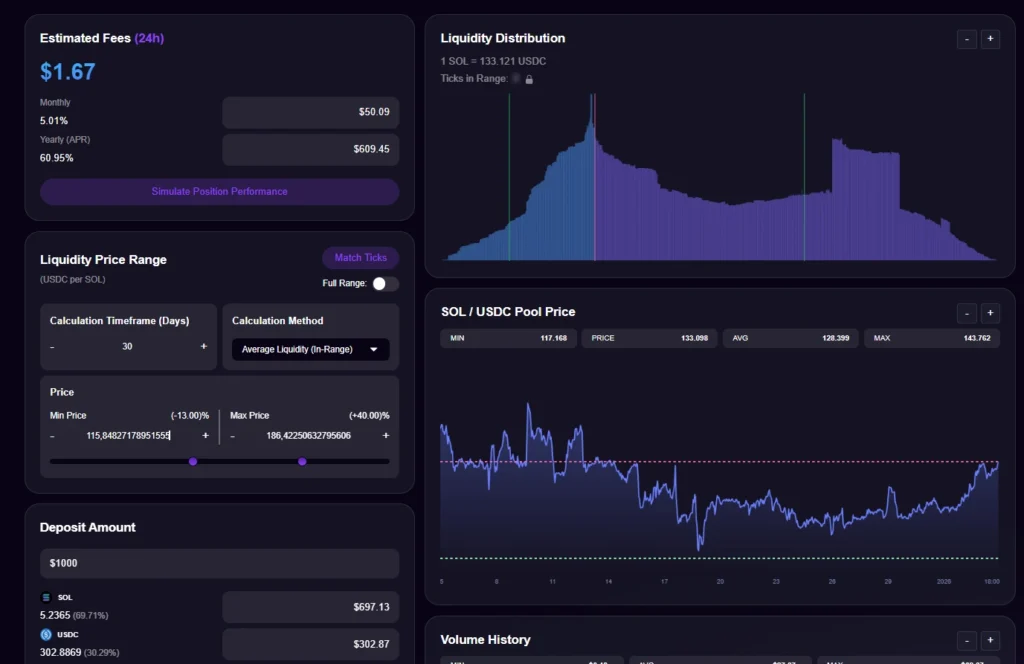Zoom in on Liquidity Distribution chart
Viewport: 1024px width, 664px height.
(x=990, y=39)
